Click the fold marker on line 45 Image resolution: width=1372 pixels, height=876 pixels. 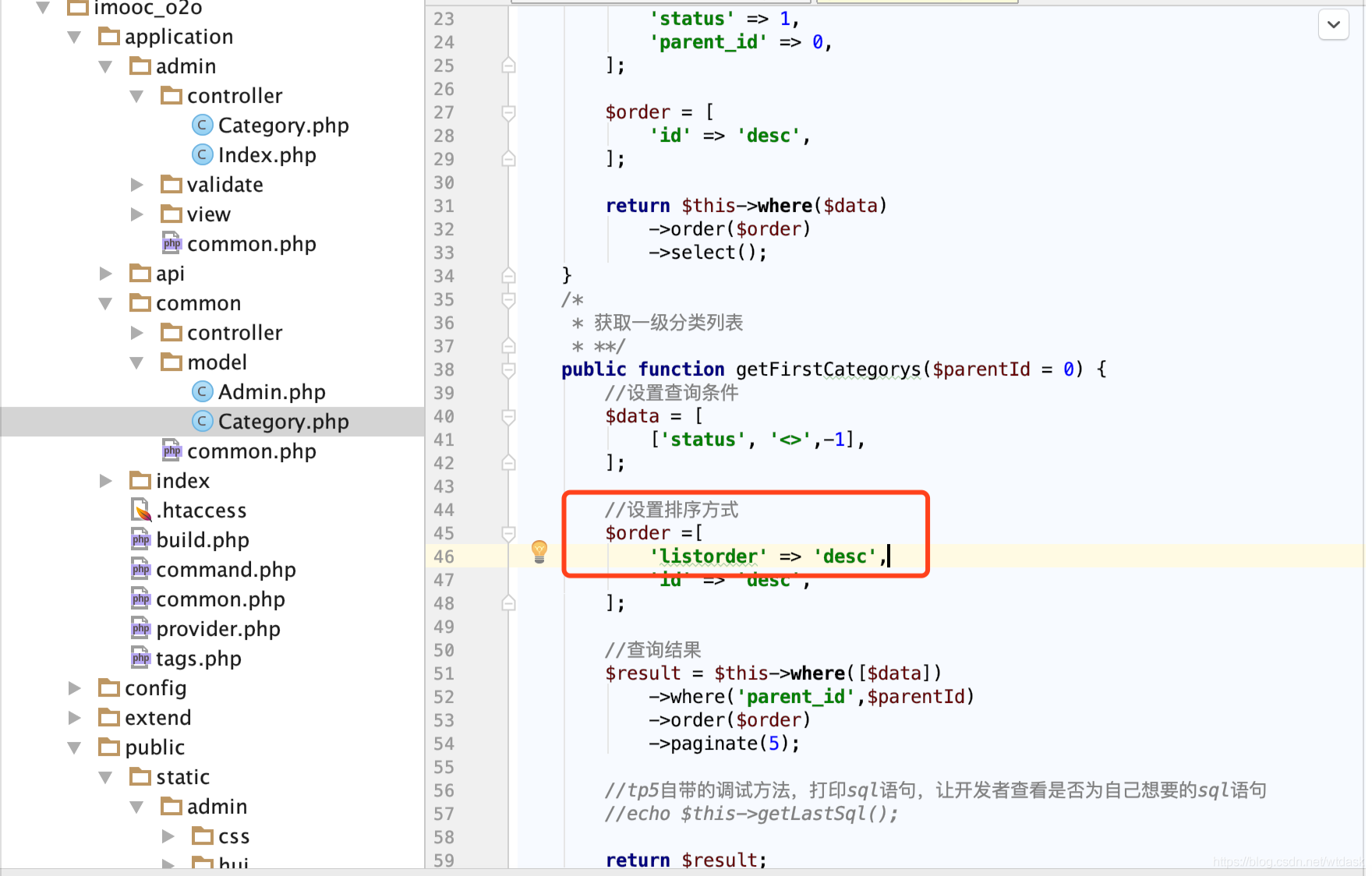[x=508, y=534]
